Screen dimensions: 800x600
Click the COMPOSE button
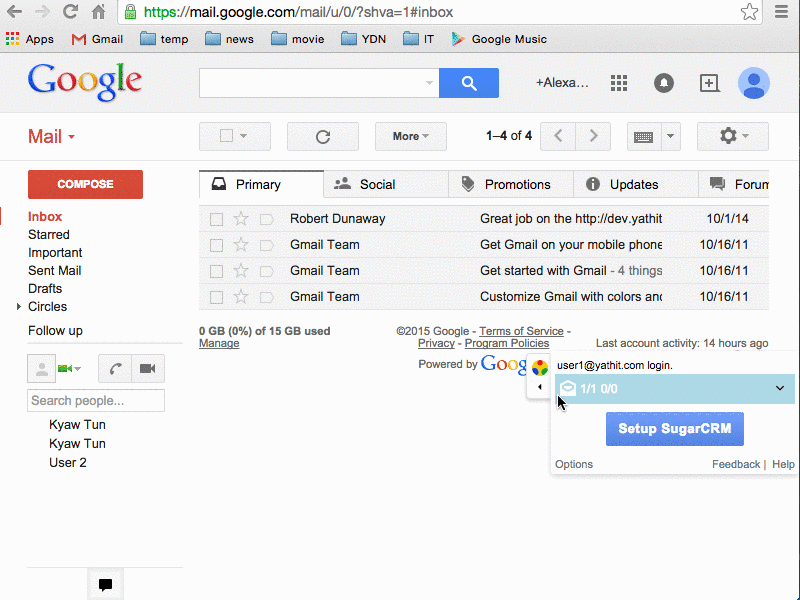(x=85, y=184)
